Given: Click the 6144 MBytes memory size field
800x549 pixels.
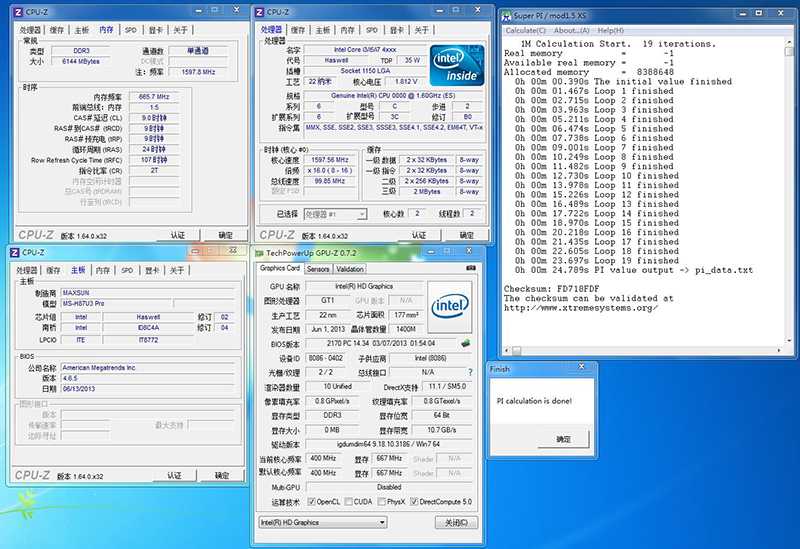Looking at the screenshot, I should pos(81,61).
